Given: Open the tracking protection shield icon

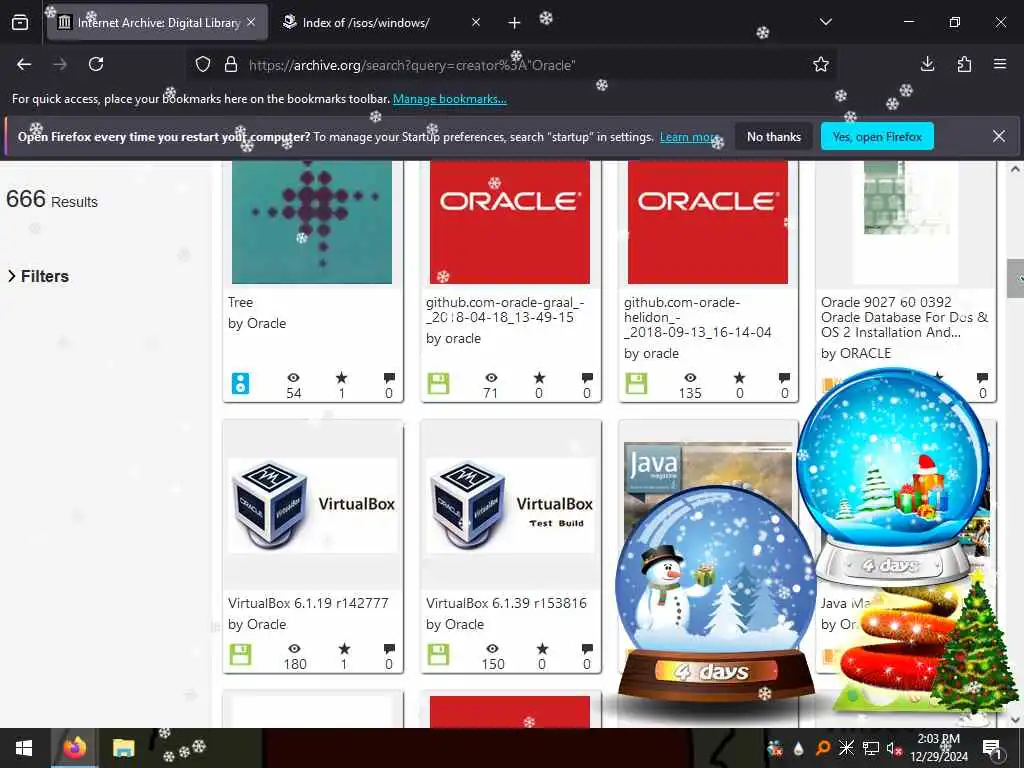Looking at the screenshot, I should 203,65.
